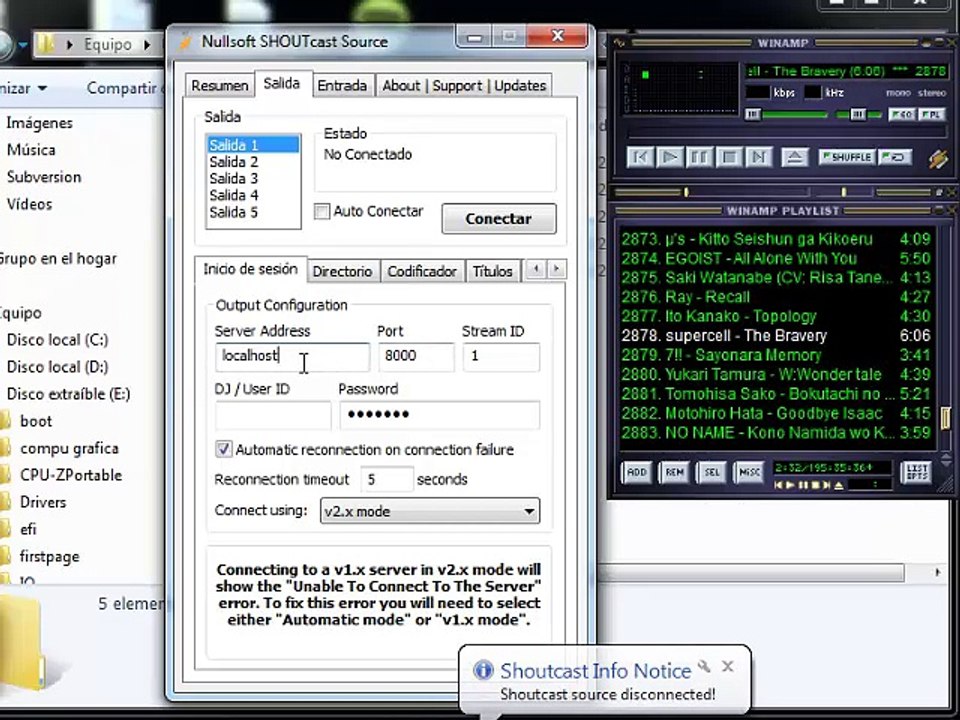Image resolution: width=960 pixels, height=720 pixels.
Task: Open the Codificador sub-tab
Action: pos(422,271)
